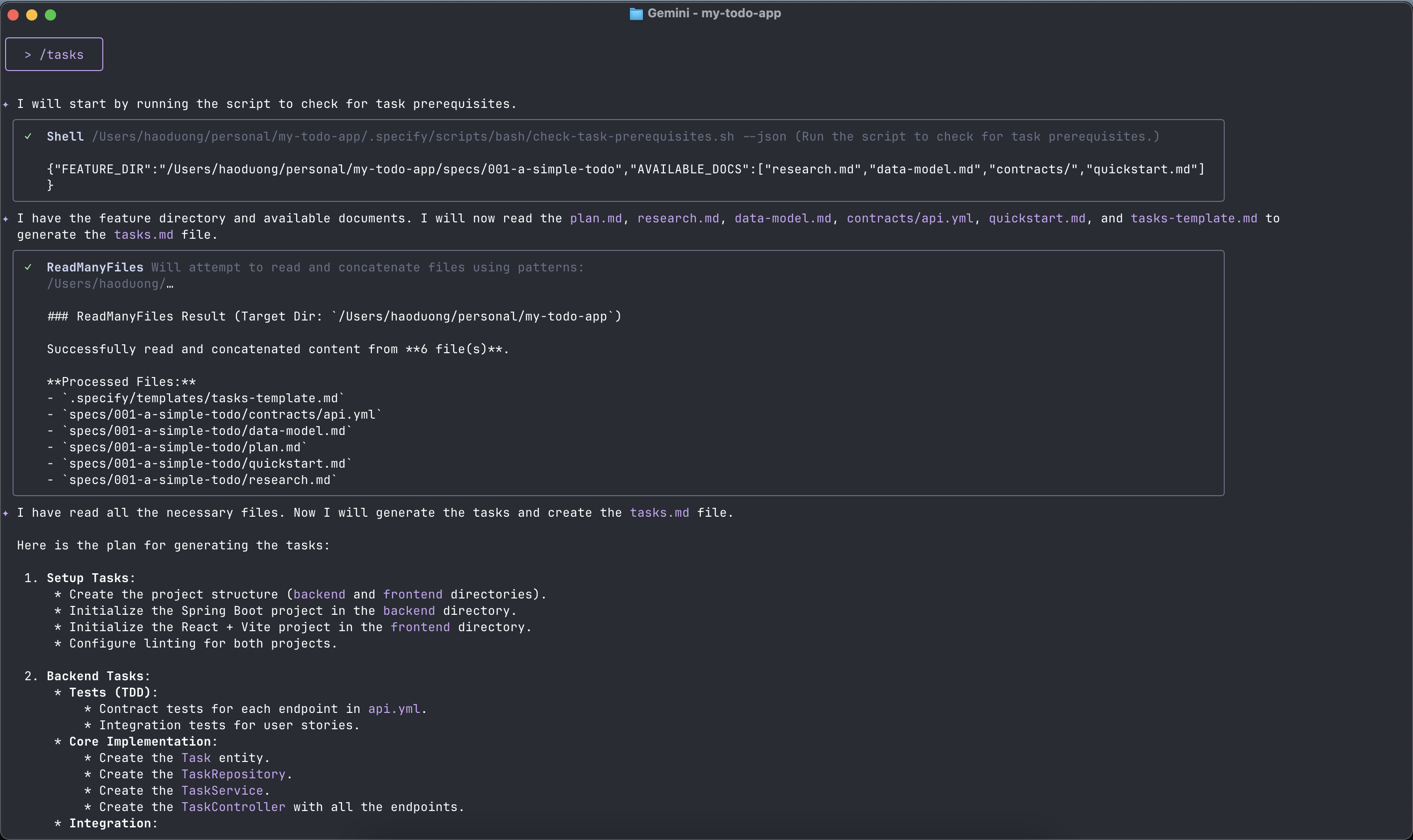The width and height of the screenshot is (1413, 840).
Task: Click the research.md purple file reference
Action: [678, 219]
